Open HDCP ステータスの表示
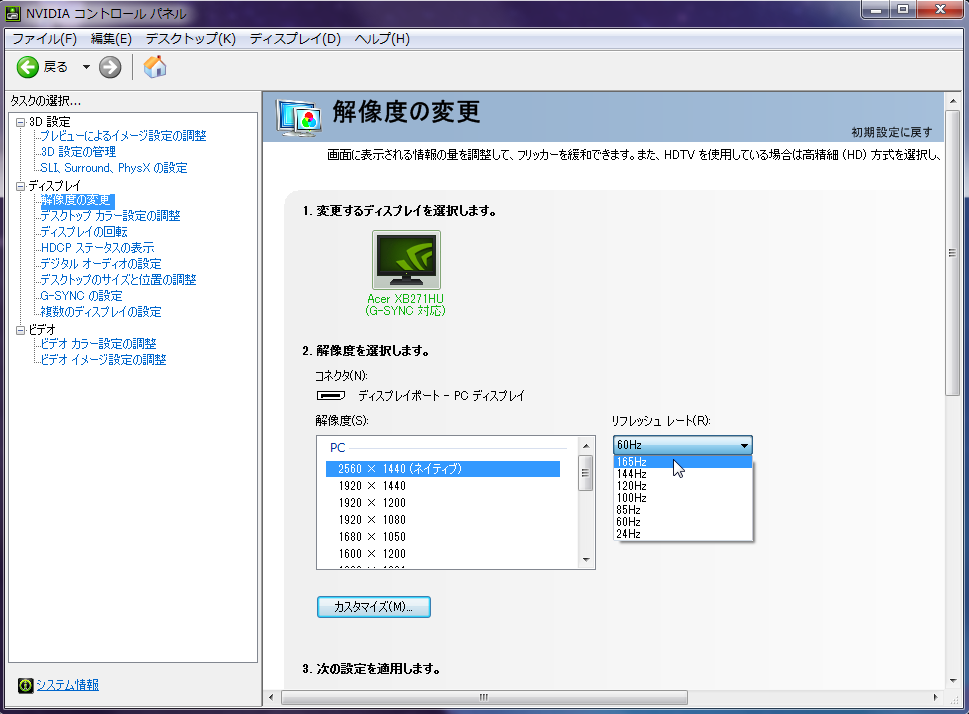 pyautogui.click(x=97, y=249)
